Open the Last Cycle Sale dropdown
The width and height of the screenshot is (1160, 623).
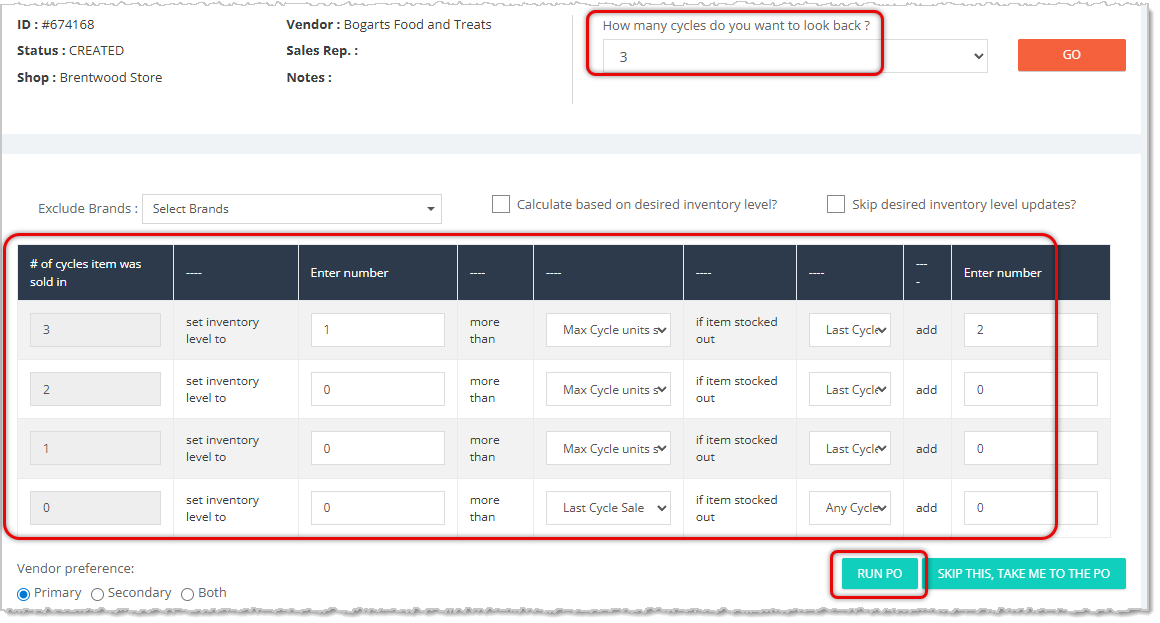tap(608, 508)
